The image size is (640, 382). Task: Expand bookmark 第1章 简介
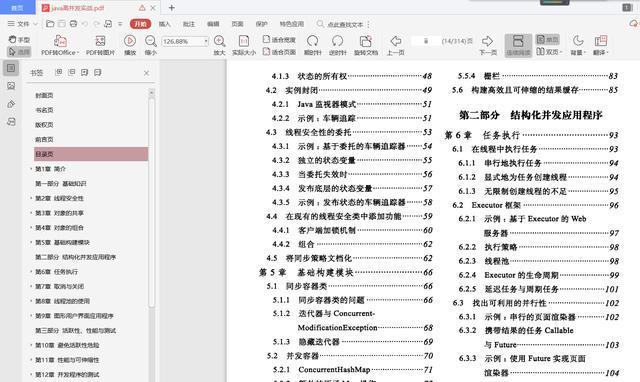pyautogui.click(x=31, y=169)
